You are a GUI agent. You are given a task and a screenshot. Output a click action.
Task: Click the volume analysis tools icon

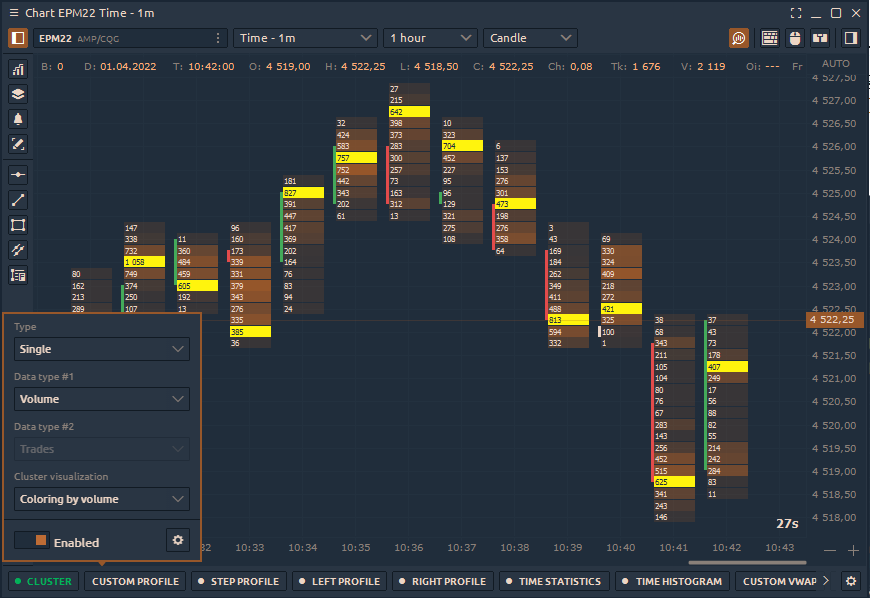click(739, 38)
